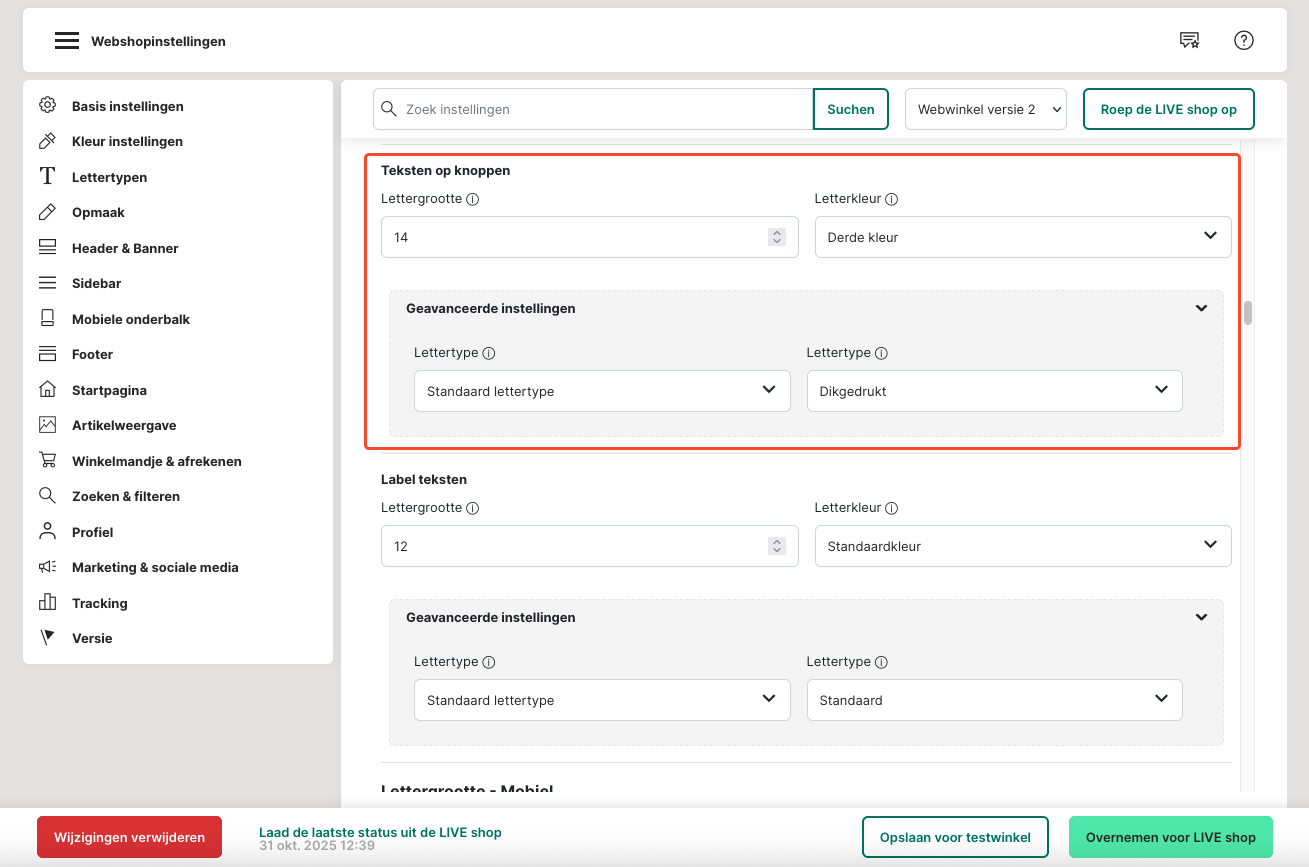Open the help question mark icon
This screenshot has width=1309, height=867.
(x=1243, y=40)
